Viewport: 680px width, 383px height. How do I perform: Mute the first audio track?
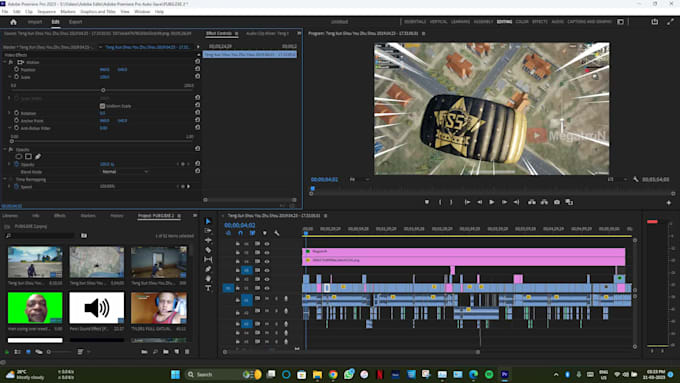[x=267, y=299]
